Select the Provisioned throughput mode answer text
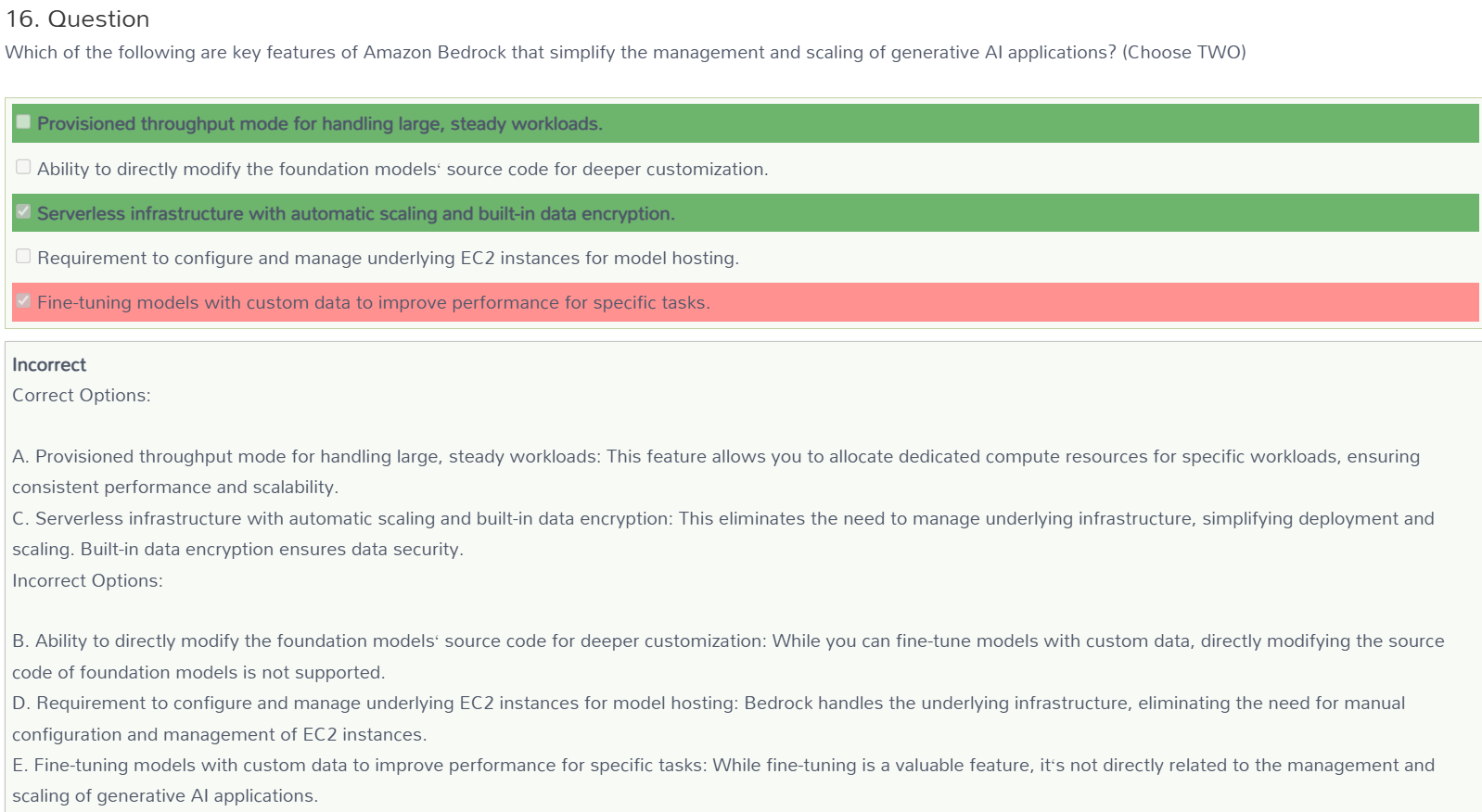The height and width of the screenshot is (812, 1482). click(320, 124)
